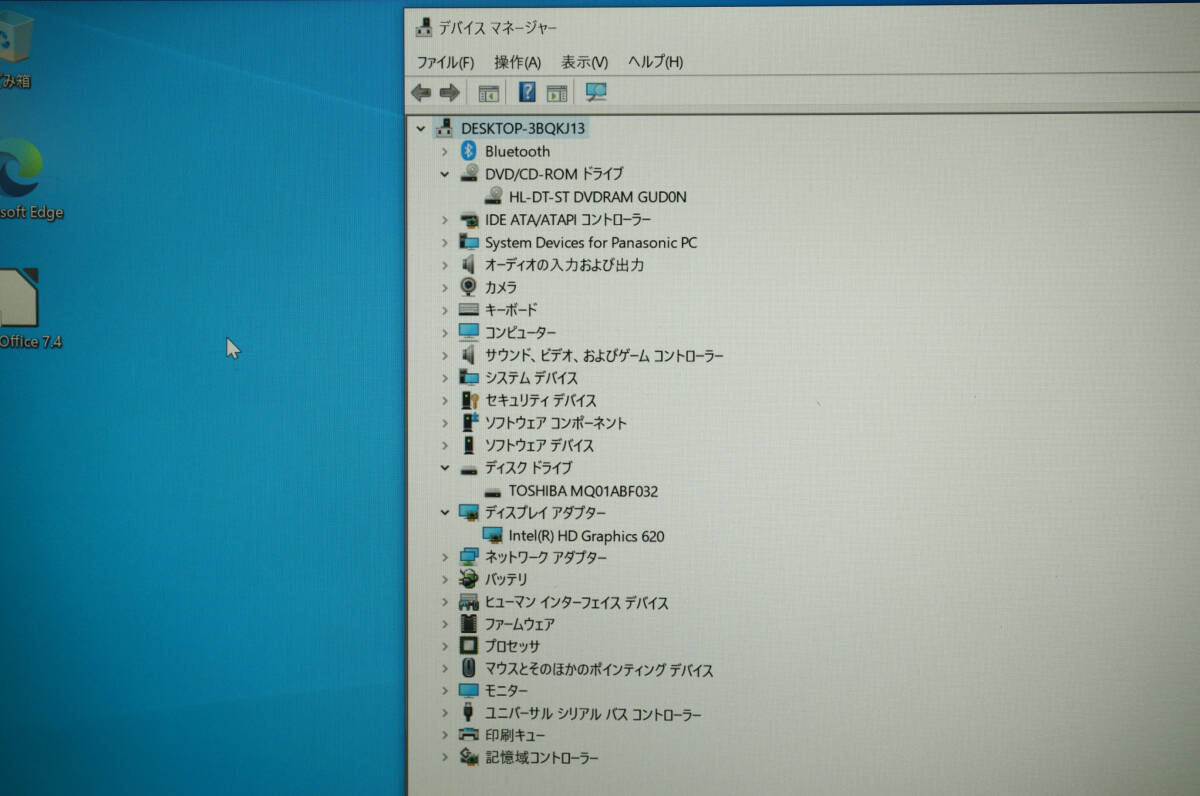The height and width of the screenshot is (796, 1200).
Task: Click the Bluetooth symbol icon in the device tree
Action: click(469, 151)
